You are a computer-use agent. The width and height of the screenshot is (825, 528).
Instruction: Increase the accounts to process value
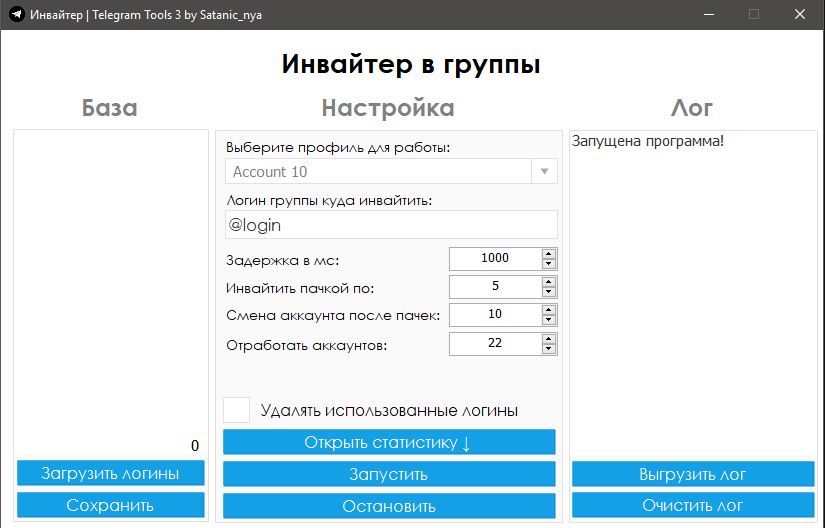click(x=549, y=339)
